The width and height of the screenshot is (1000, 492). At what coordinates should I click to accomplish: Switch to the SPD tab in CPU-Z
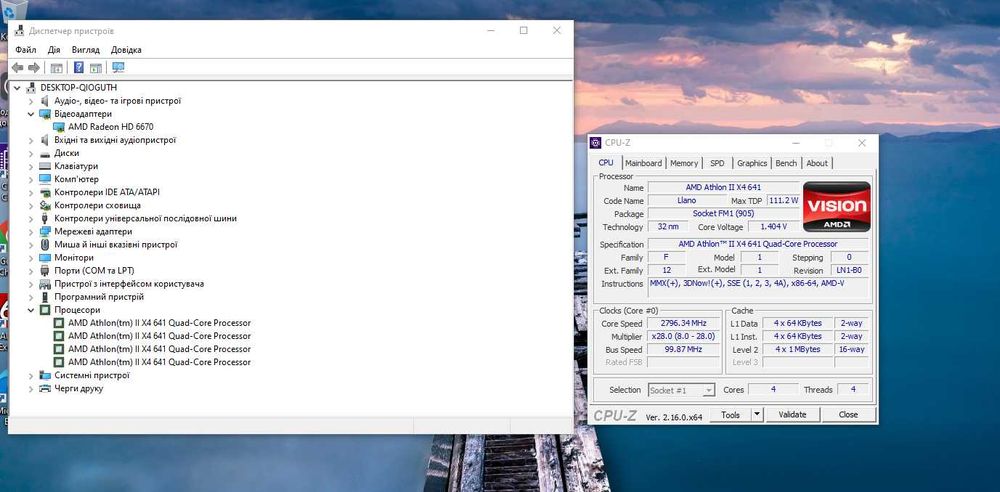coord(717,163)
